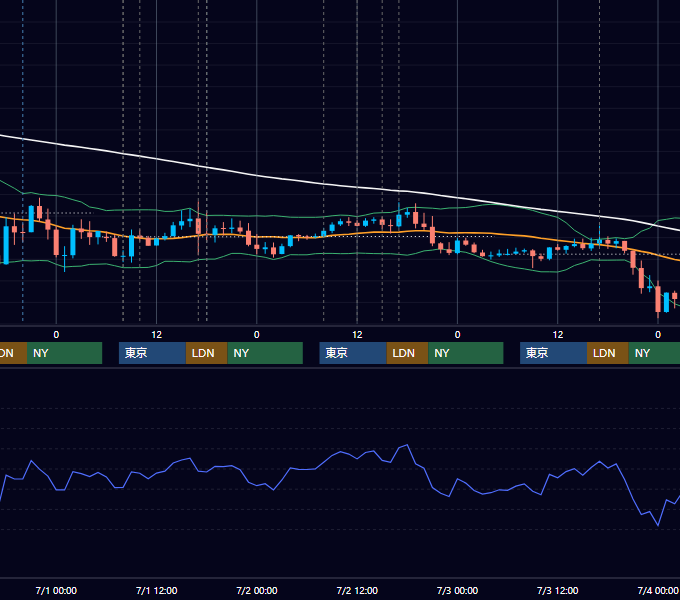Click the 7/3 12:00 time axis label

tap(558, 590)
